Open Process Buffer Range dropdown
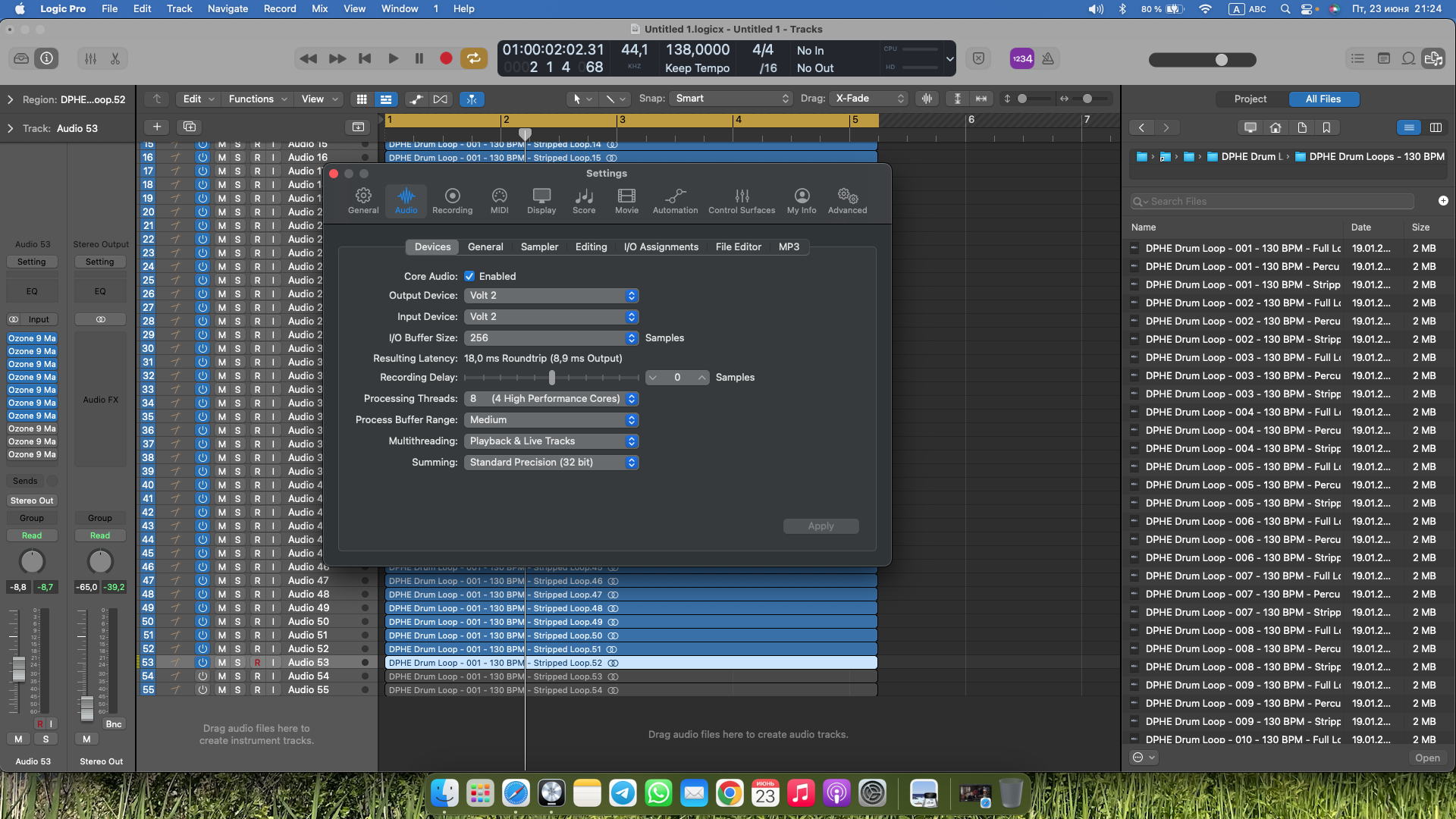This screenshot has width=1456, height=819. click(551, 420)
